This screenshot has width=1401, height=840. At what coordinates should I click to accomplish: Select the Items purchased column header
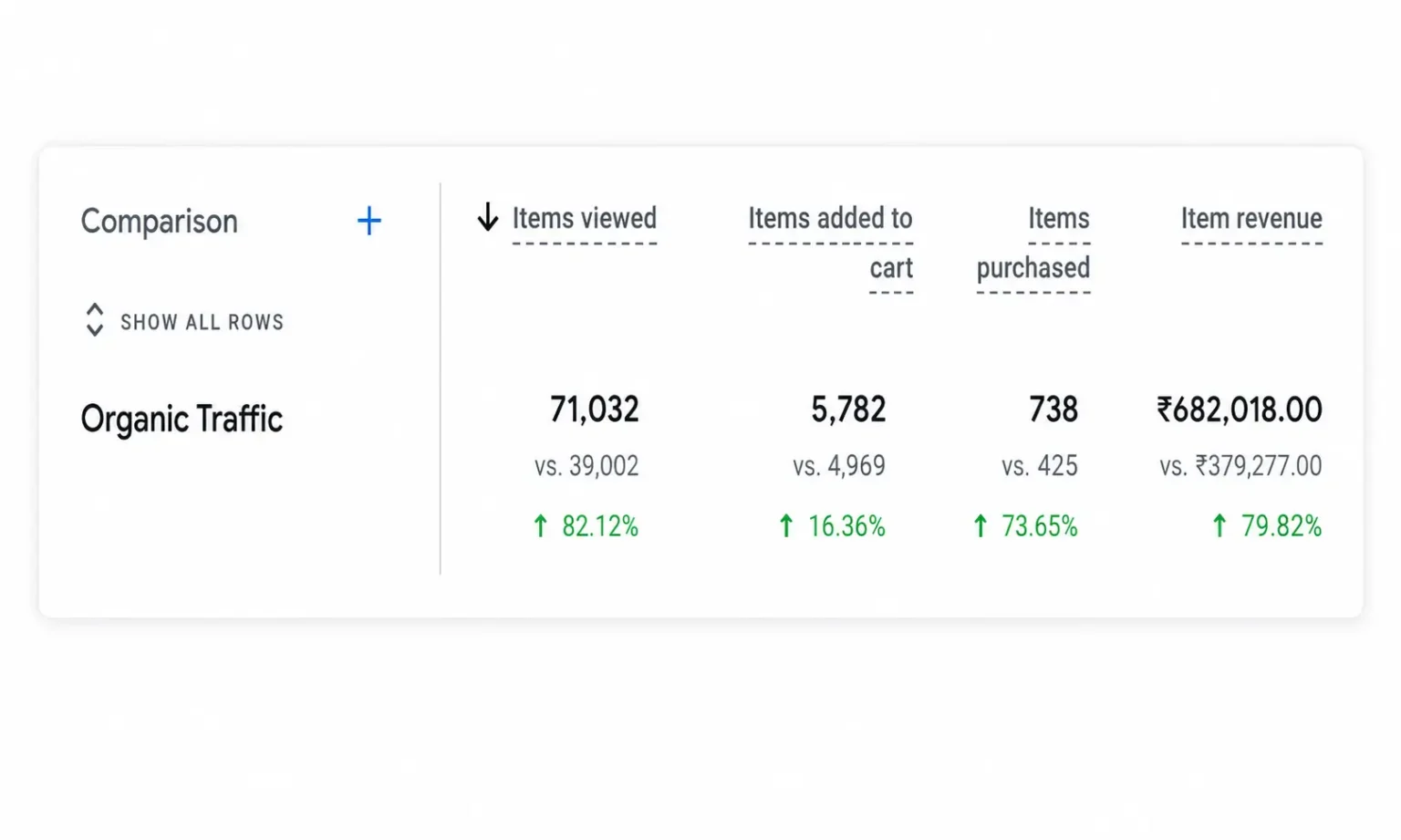(1033, 243)
